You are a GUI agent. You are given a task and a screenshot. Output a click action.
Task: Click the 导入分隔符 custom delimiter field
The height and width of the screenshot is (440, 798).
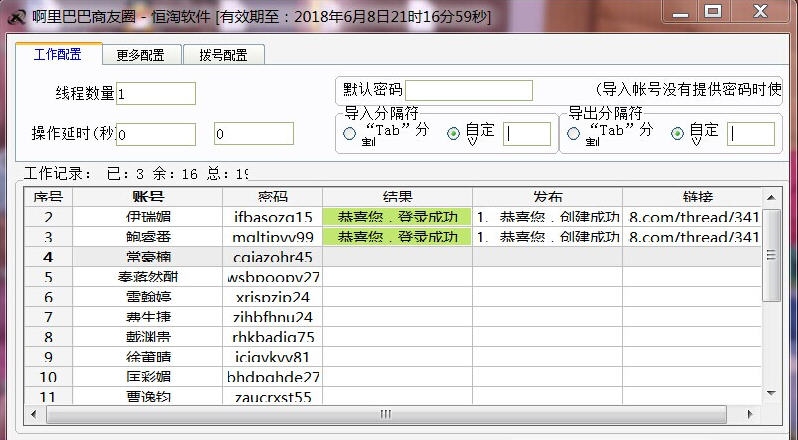coord(527,134)
